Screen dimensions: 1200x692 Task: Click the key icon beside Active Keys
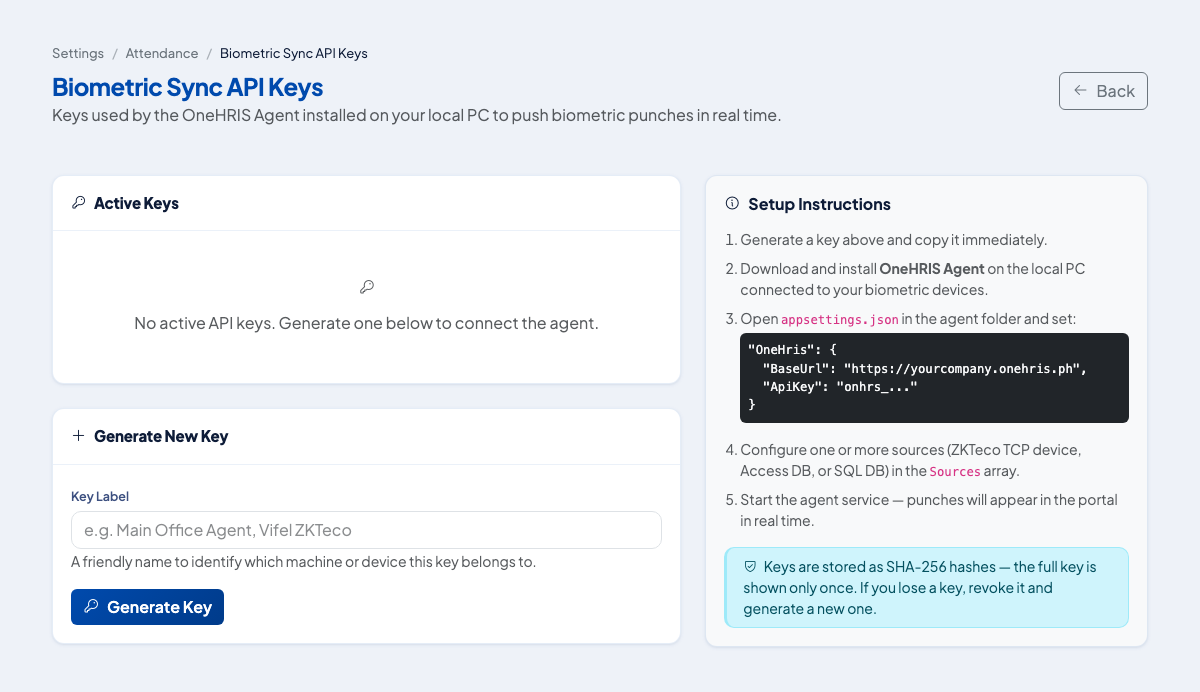coord(79,203)
